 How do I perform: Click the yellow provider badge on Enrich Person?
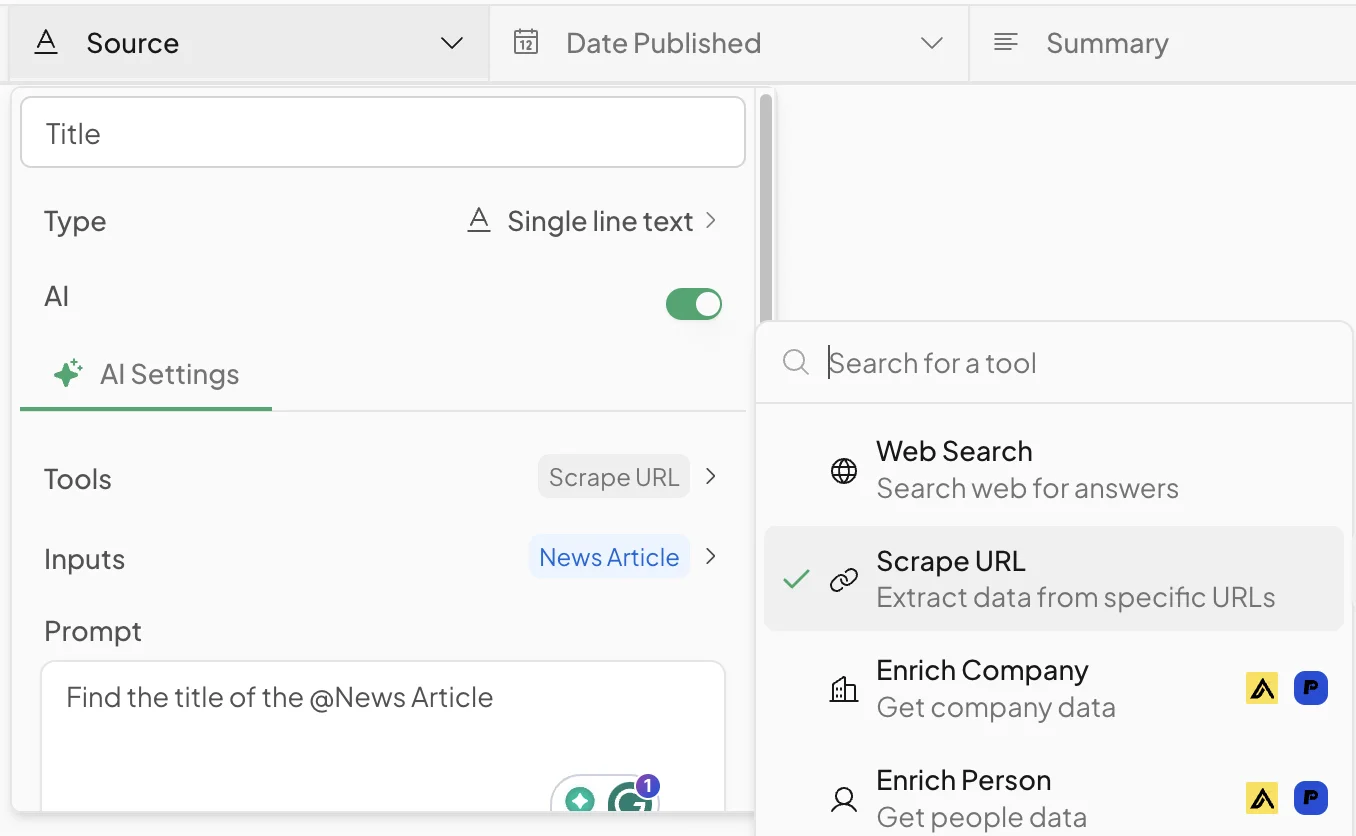1262,797
